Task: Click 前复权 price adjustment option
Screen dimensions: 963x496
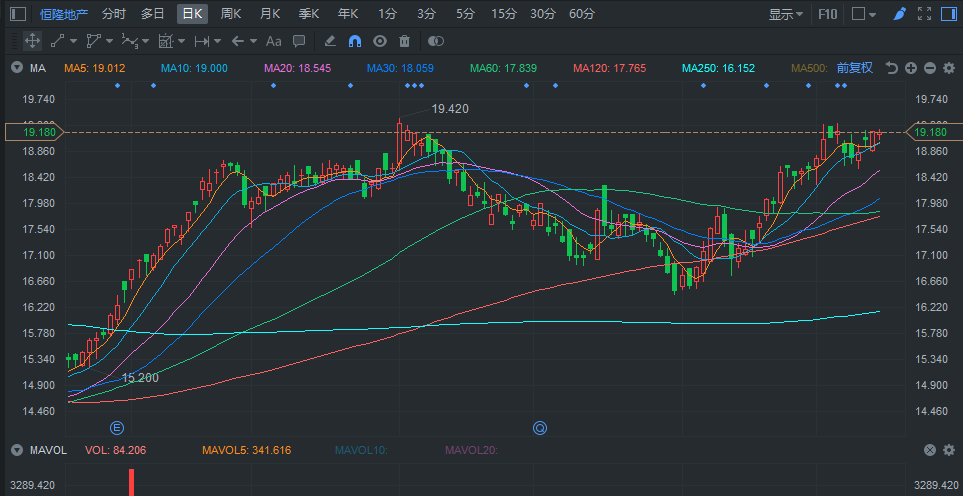Action: coord(854,68)
